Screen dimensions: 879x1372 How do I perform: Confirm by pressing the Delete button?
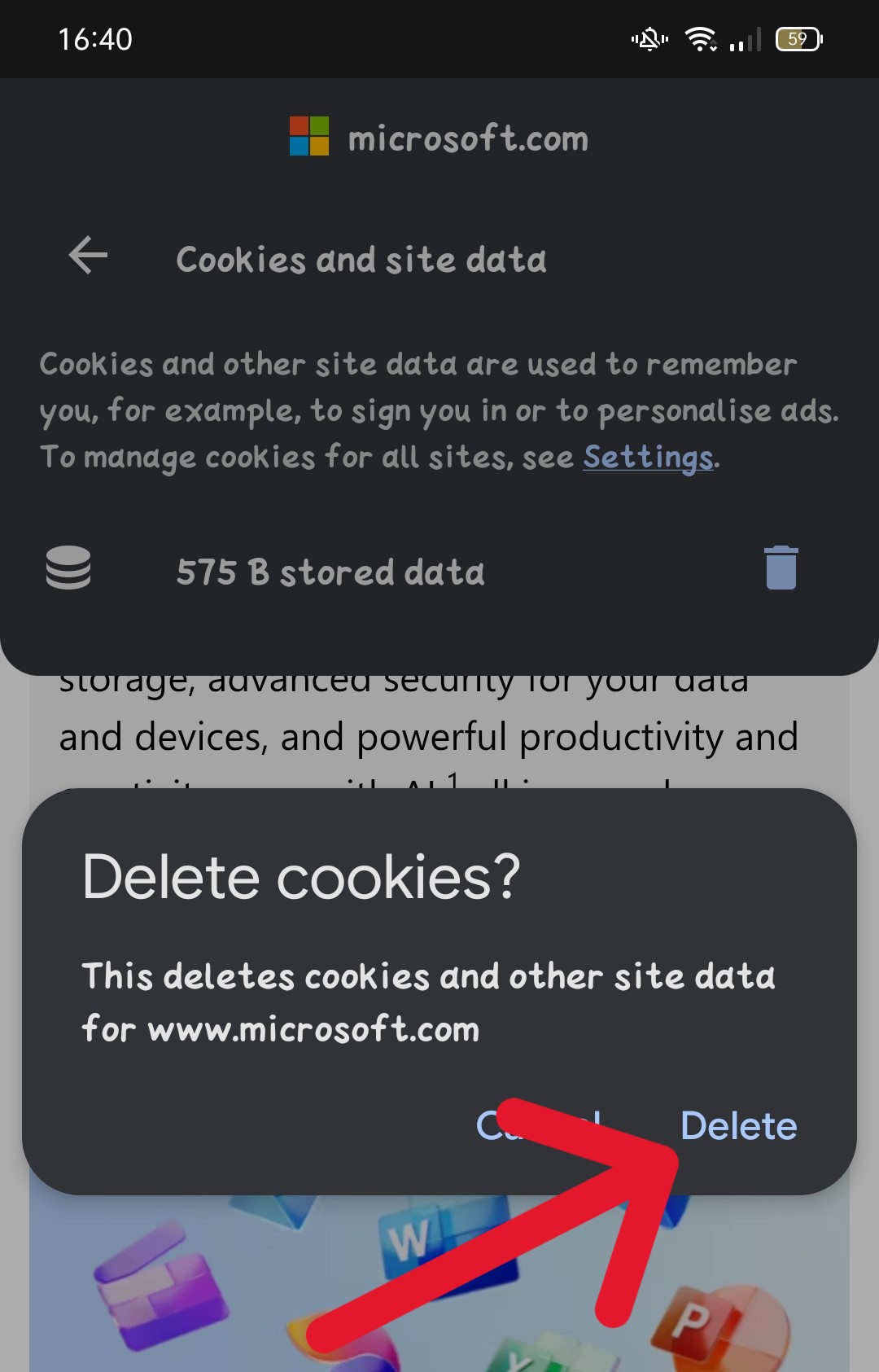(738, 1126)
